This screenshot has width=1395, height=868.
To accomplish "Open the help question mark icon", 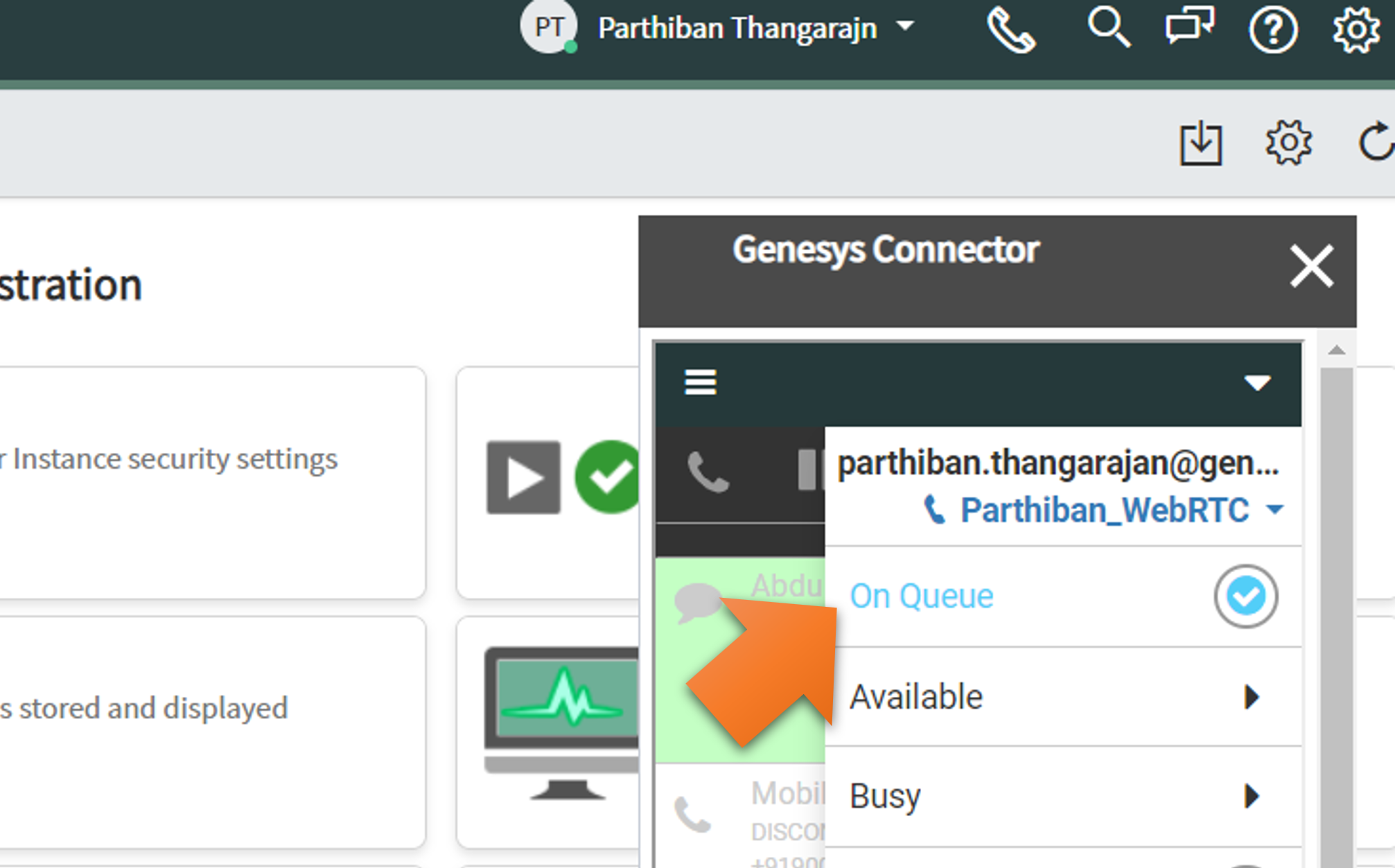I will coord(1273,29).
